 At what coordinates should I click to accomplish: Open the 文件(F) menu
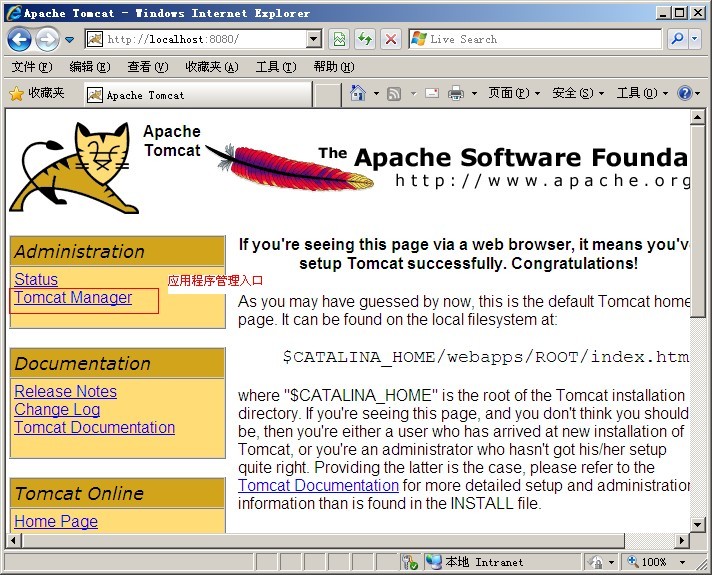click(32, 67)
